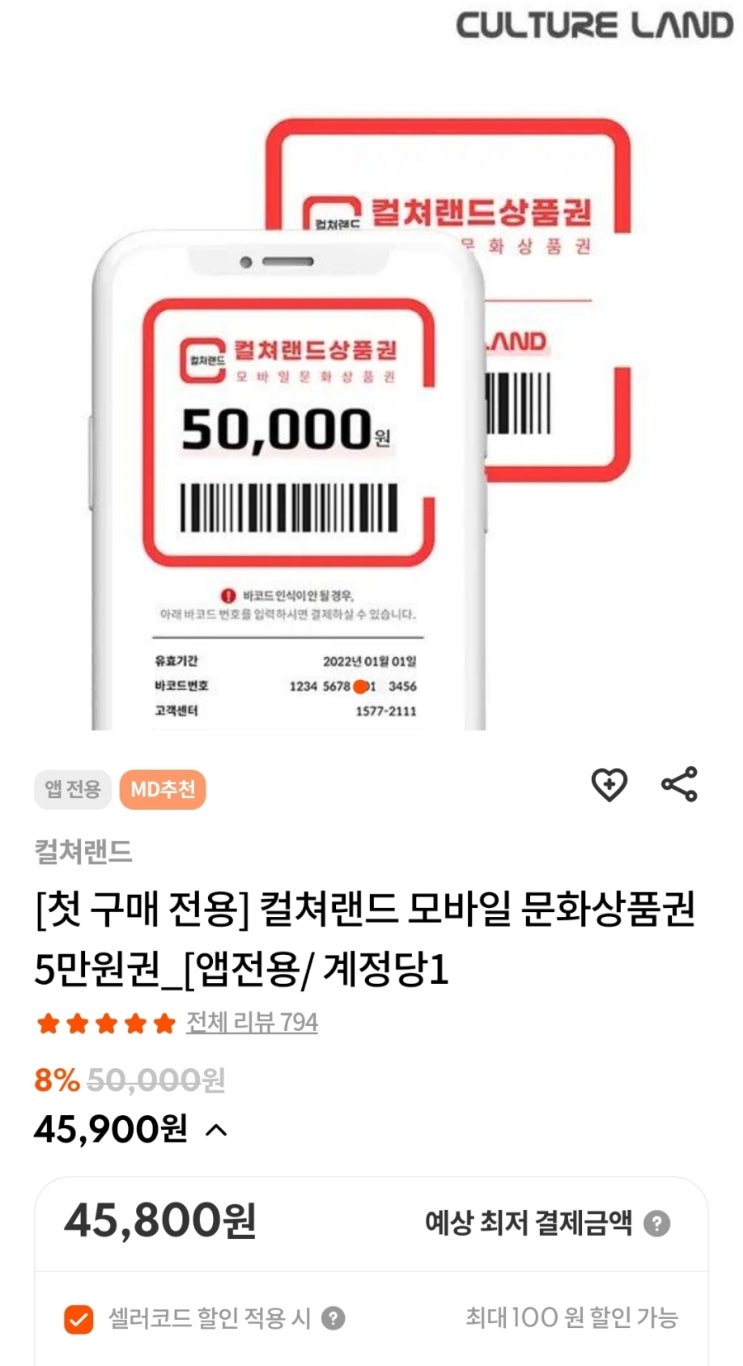Click the 45,800원 estimated lowest price

pos(161,1222)
